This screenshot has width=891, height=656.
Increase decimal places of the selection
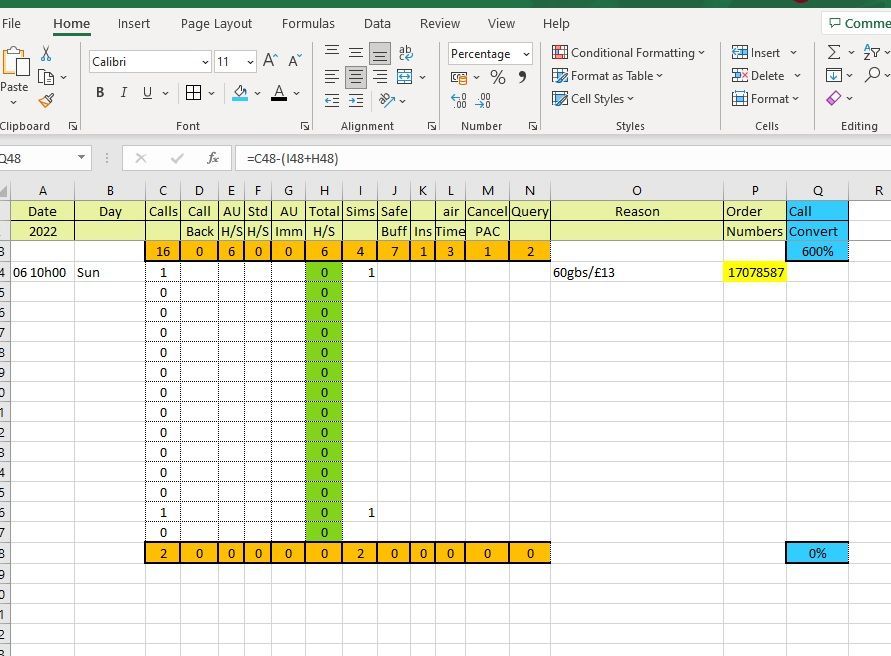point(457,99)
